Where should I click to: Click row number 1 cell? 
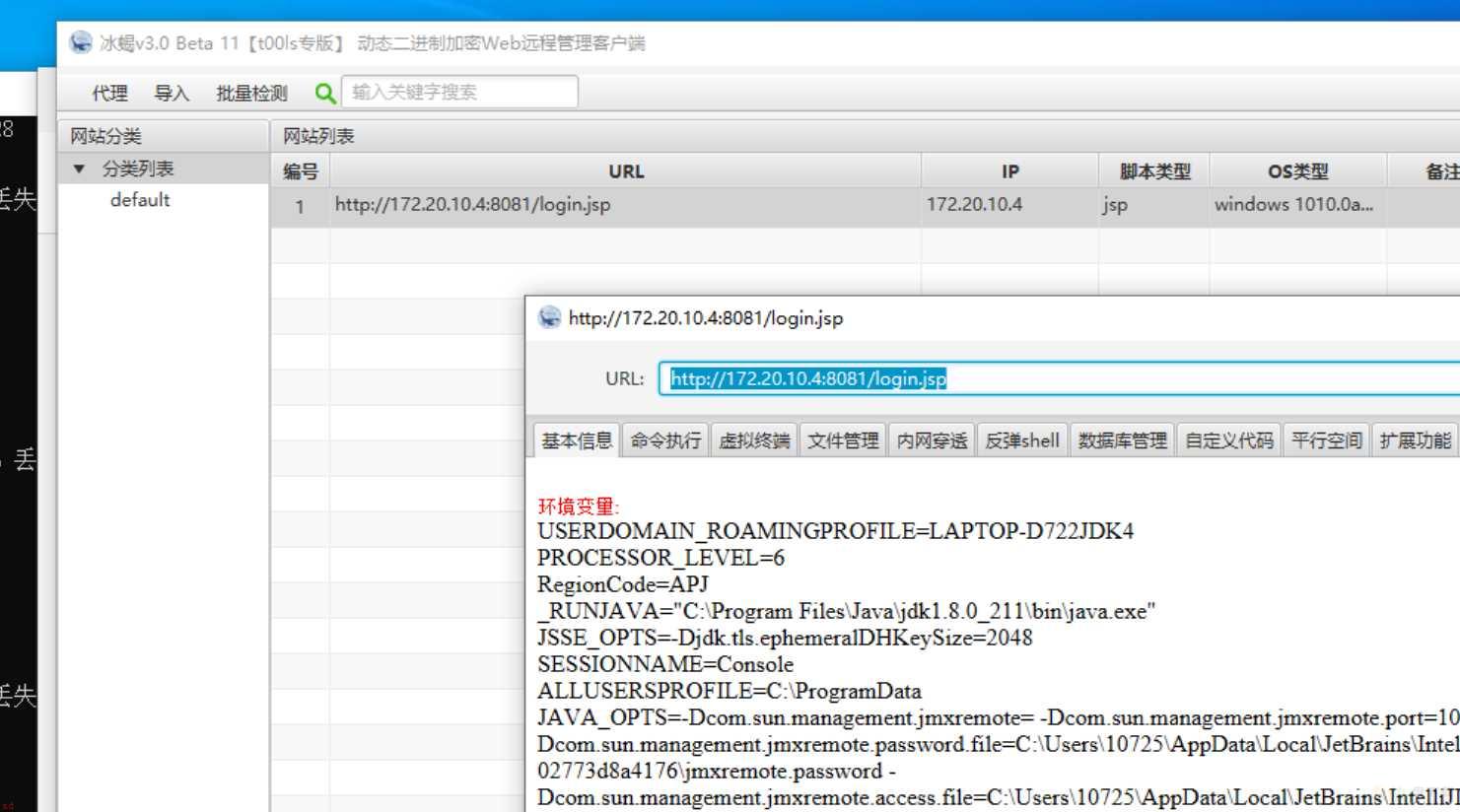tap(300, 207)
